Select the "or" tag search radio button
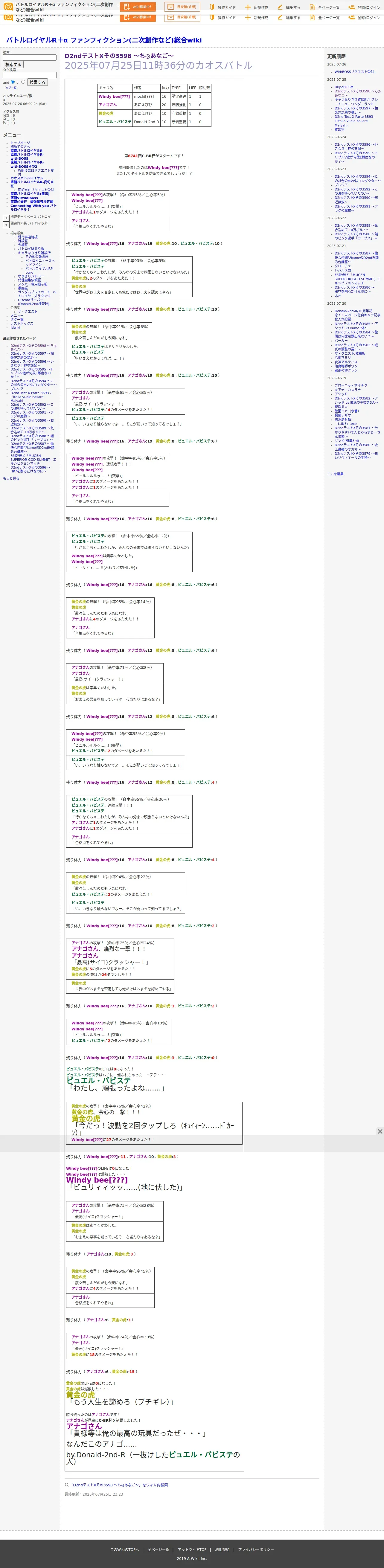The image size is (384, 1568). (23, 82)
